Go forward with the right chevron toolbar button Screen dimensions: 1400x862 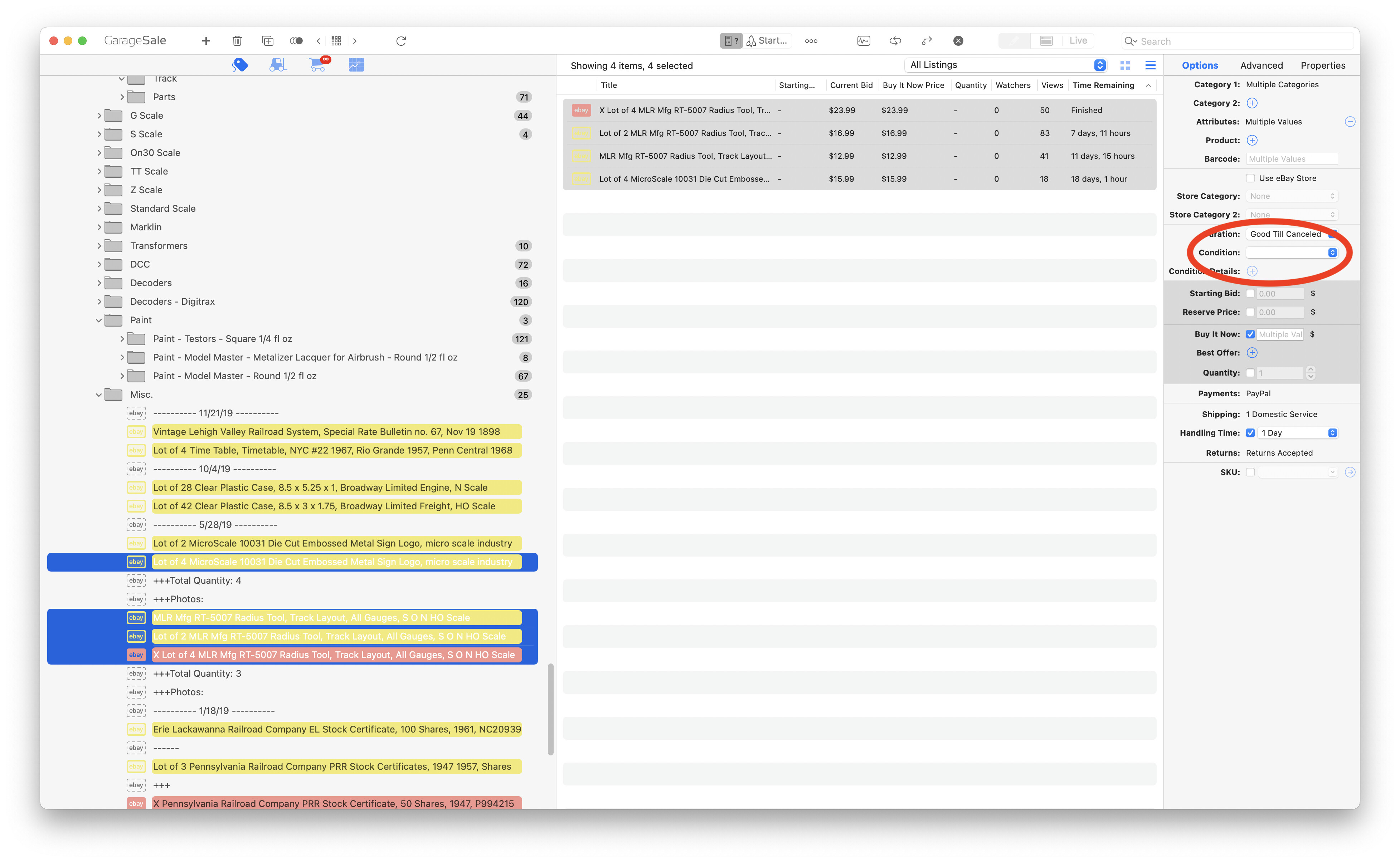click(x=355, y=40)
